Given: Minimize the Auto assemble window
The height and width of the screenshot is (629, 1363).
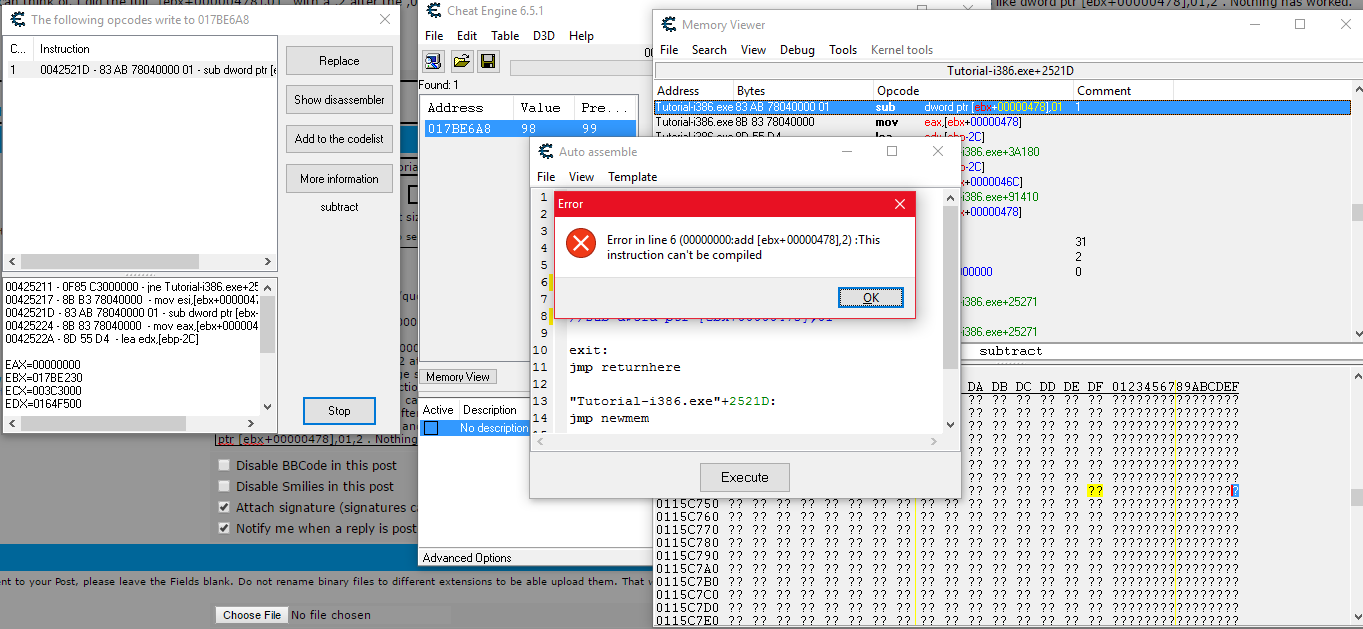Looking at the screenshot, I should (x=846, y=151).
